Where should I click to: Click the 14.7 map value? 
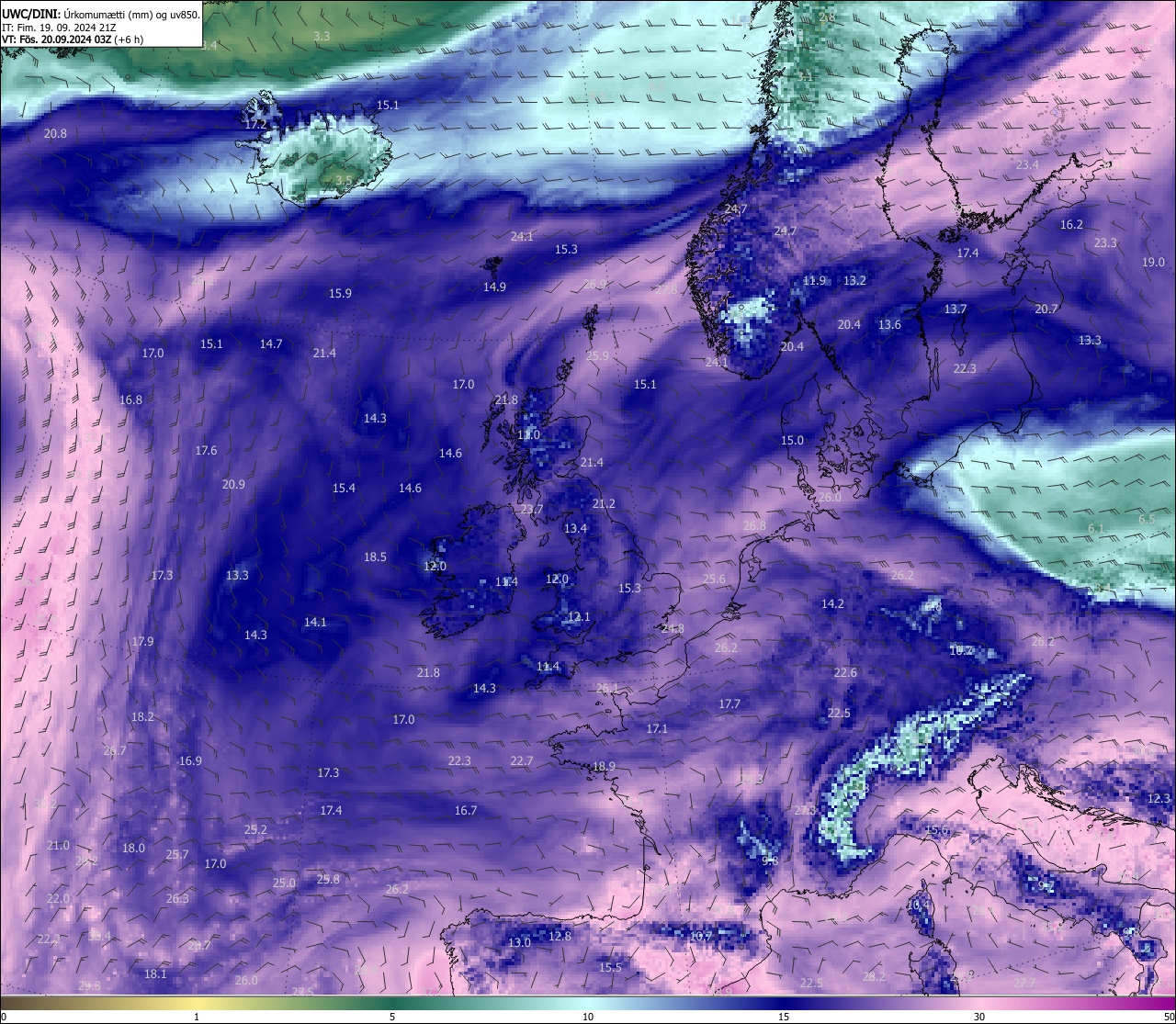pos(270,343)
